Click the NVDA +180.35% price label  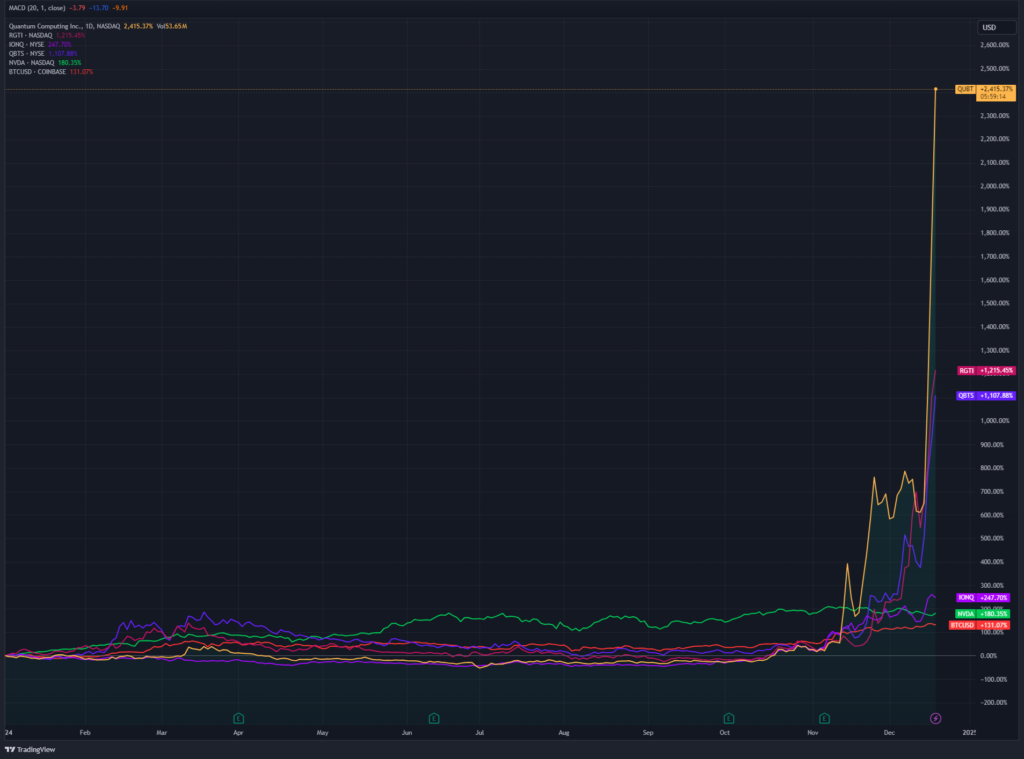coord(982,614)
